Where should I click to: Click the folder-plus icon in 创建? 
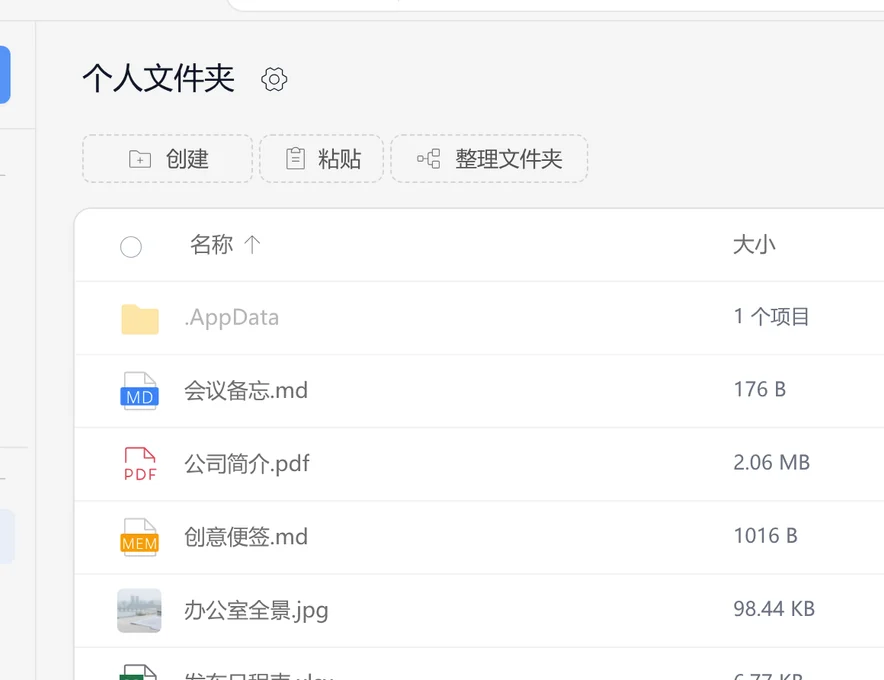click(x=140, y=159)
